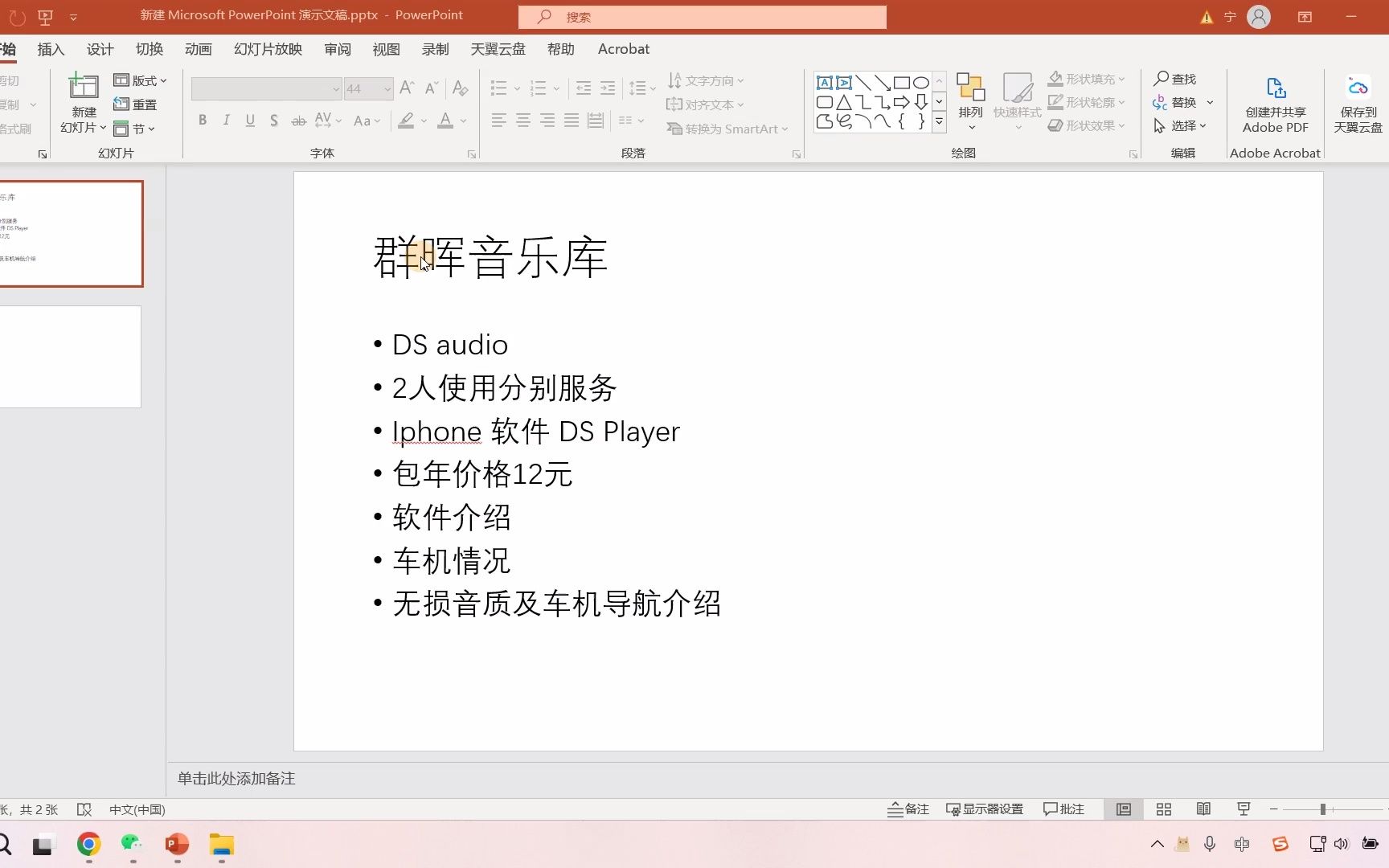Switch to Slide Sorter view
This screenshot has height=868, width=1389.
click(x=1163, y=809)
